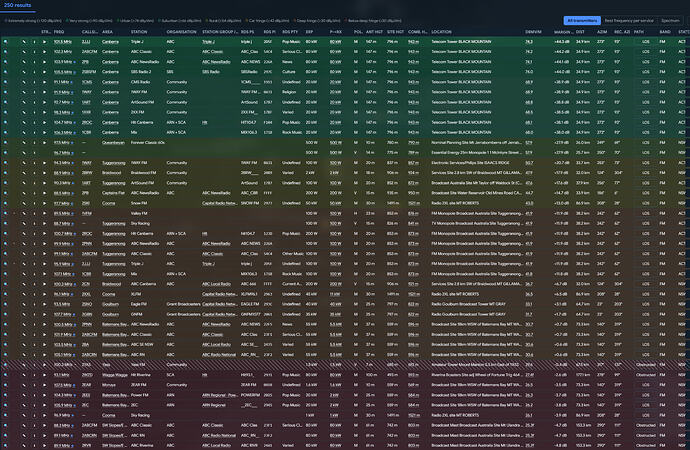Sort by the BAND column header
The width and height of the screenshot is (690, 450).
664,32
